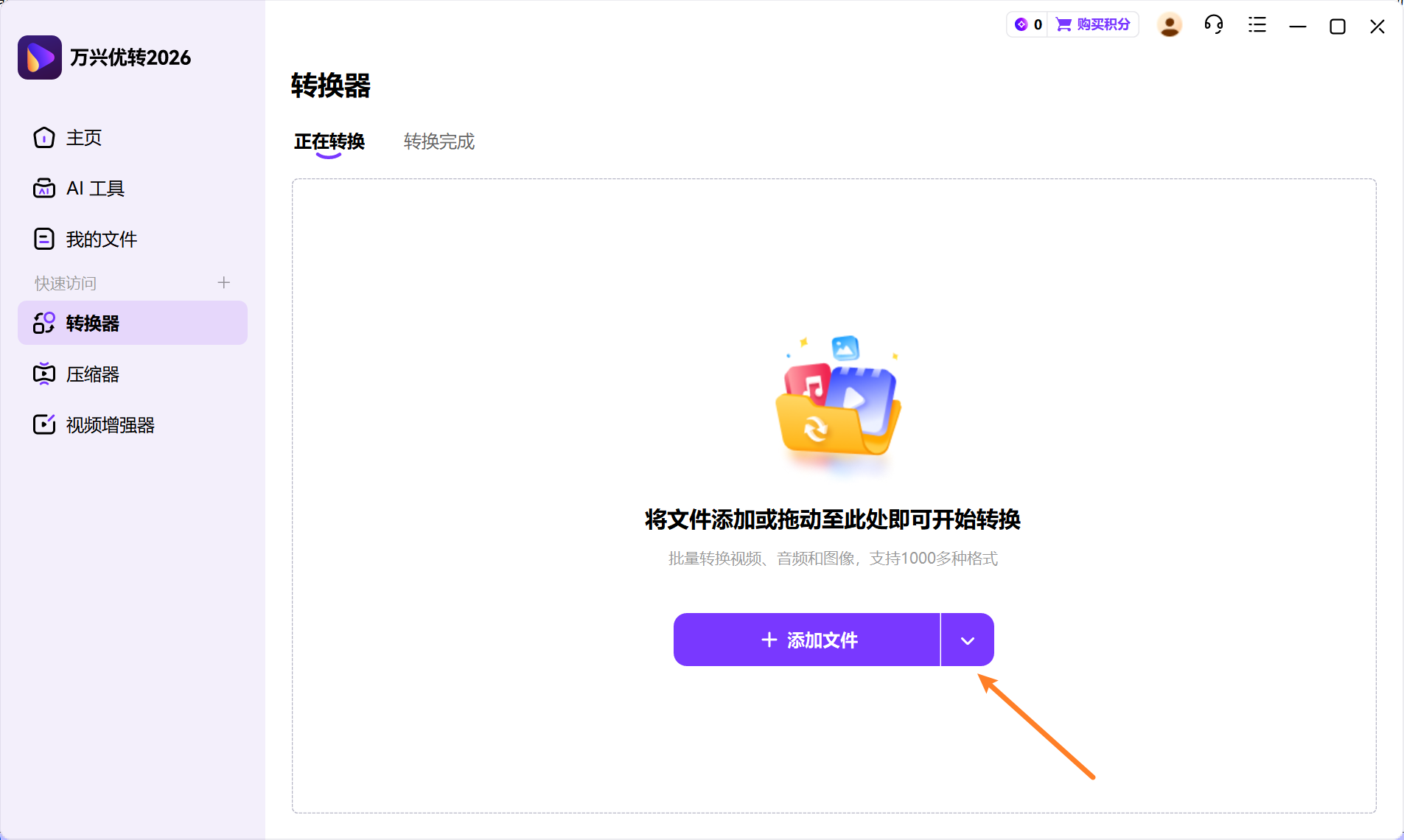Switch to the 转换完成 tab
1404x840 pixels.
click(x=438, y=141)
